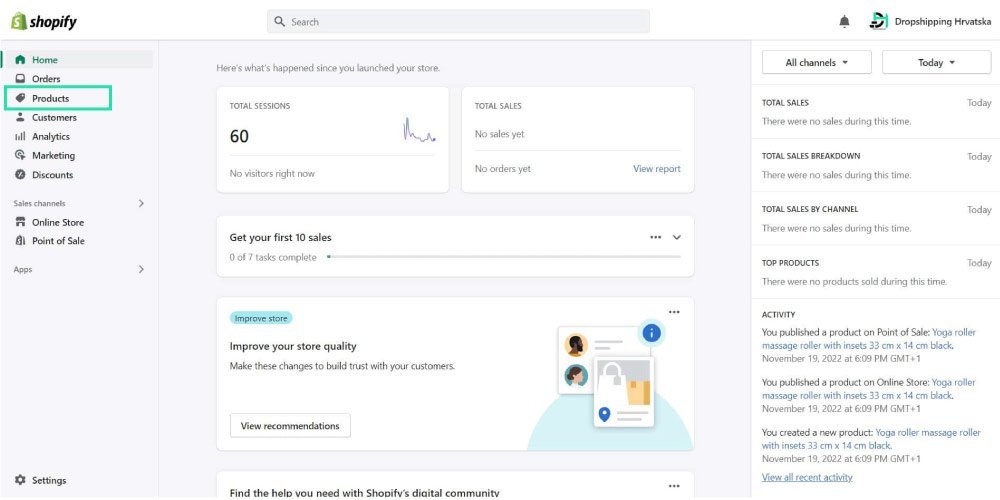This screenshot has height=500, width=1000.
Task: Open the View report link
Action: tap(656, 169)
